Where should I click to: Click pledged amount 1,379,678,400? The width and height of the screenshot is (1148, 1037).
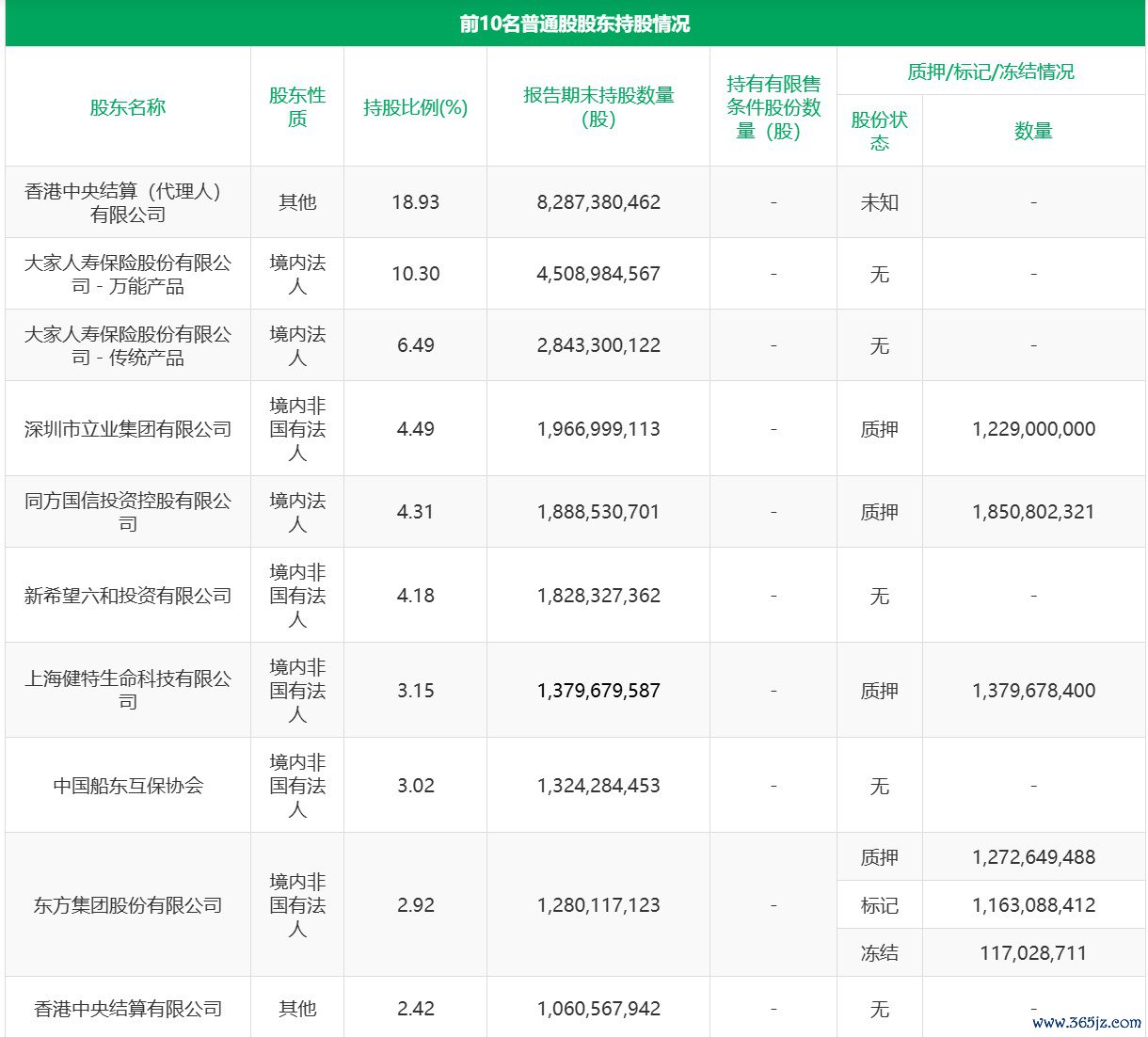pyautogui.click(x=1033, y=691)
